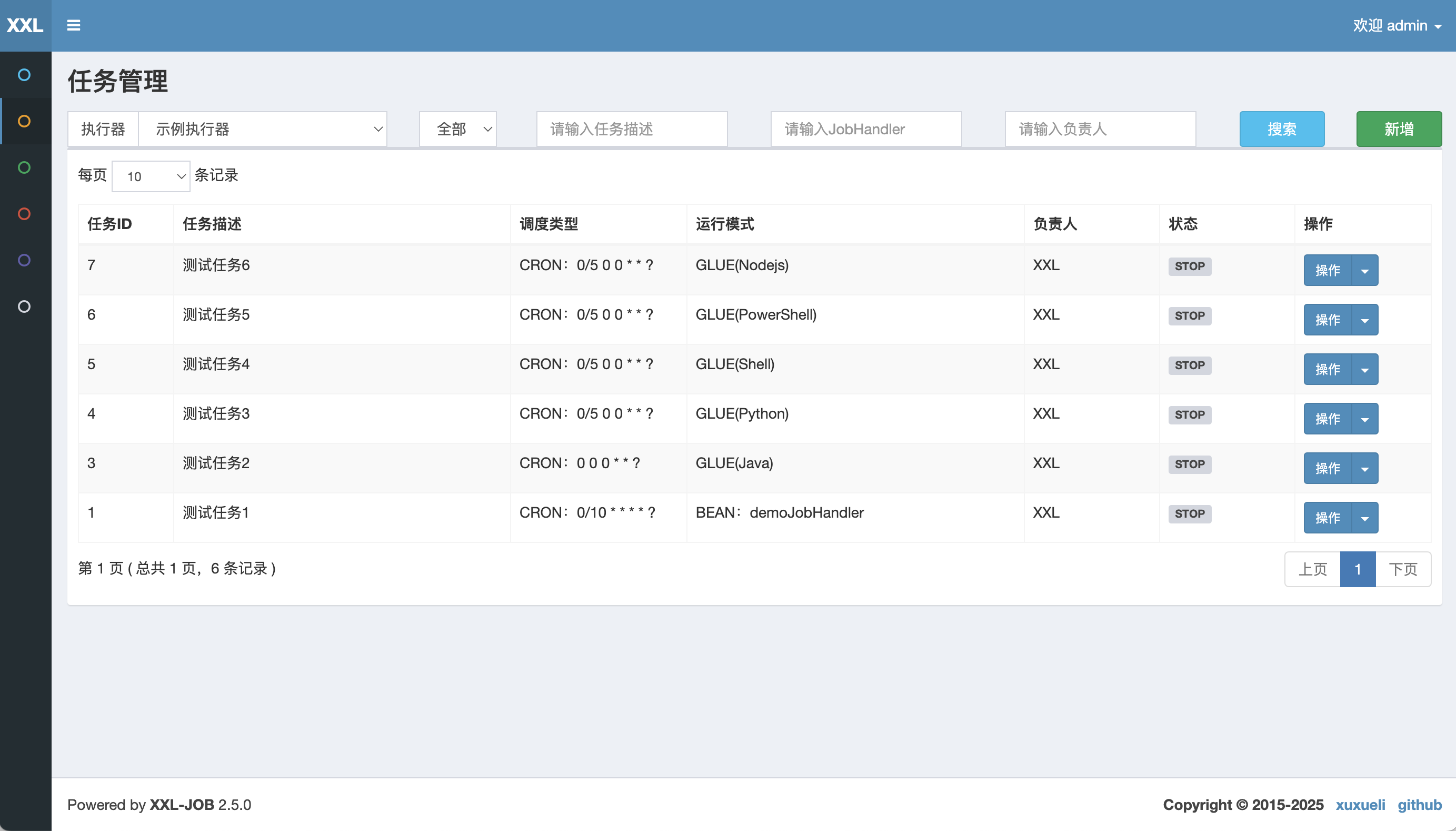Click the 操作 button for 测试任务3

pos(1327,419)
